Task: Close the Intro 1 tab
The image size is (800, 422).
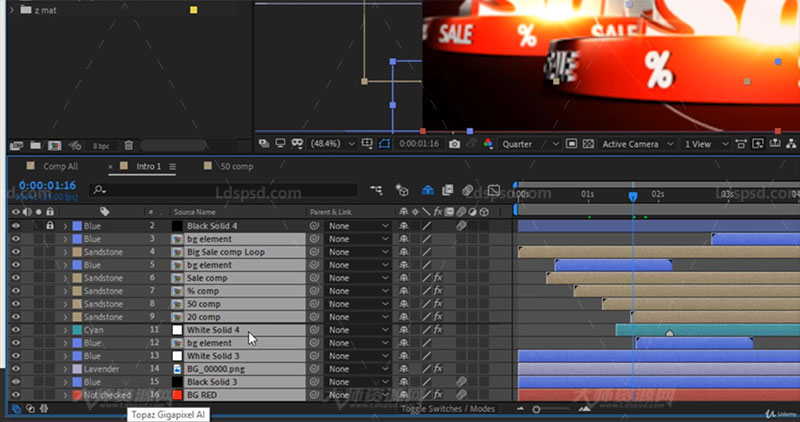Action: coord(110,166)
